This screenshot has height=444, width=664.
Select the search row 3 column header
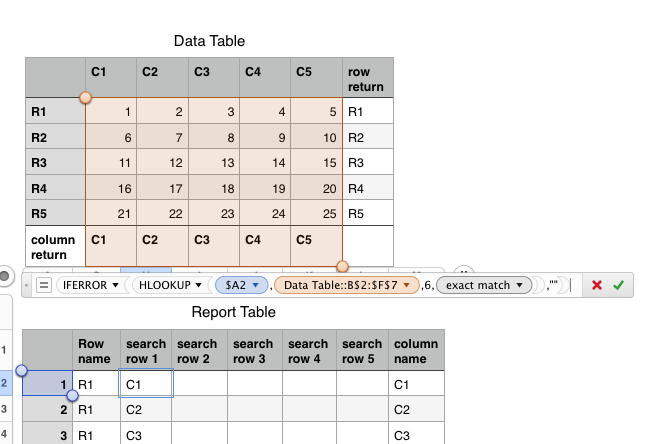pos(255,350)
